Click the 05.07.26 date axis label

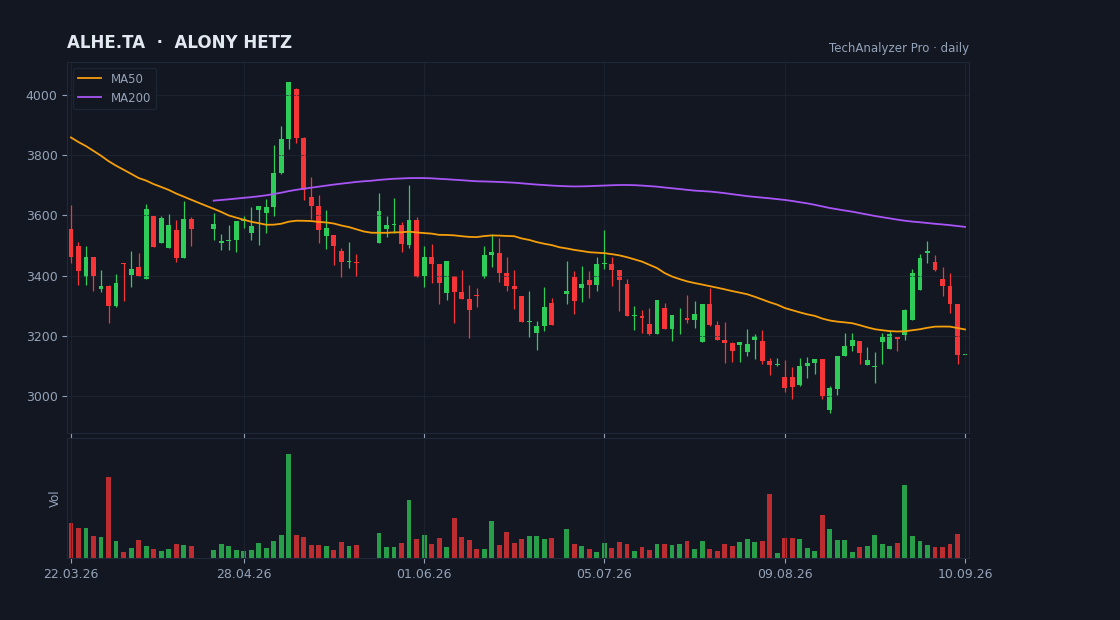pyautogui.click(x=604, y=574)
